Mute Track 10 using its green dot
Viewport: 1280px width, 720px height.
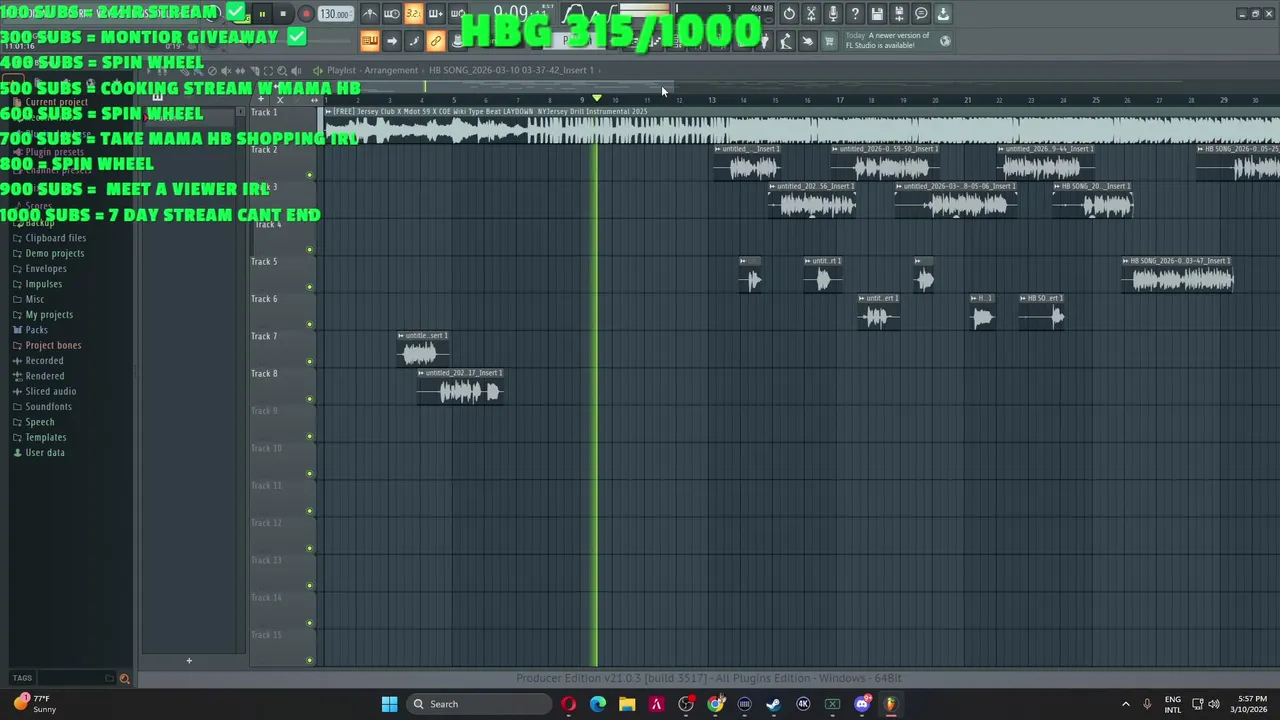point(309,474)
